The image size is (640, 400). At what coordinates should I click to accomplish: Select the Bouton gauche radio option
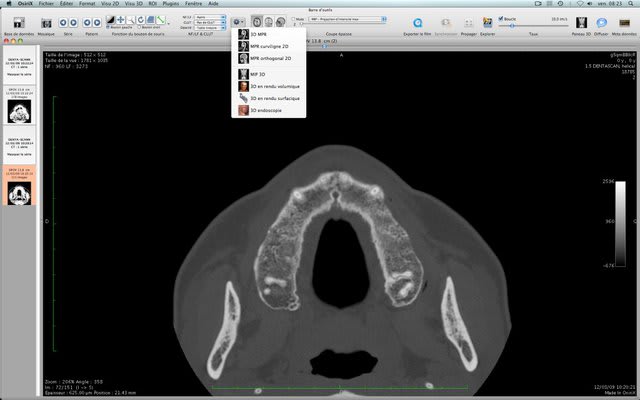tap(107, 27)
